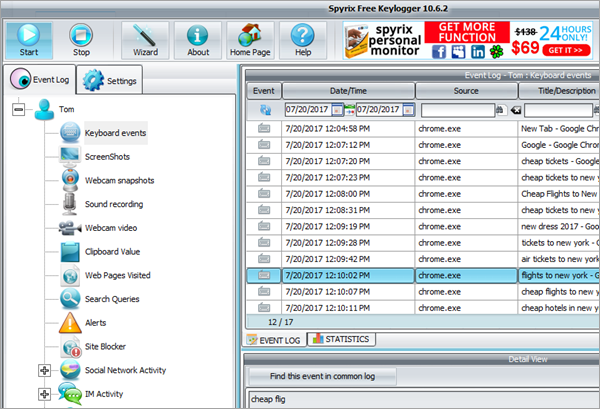The image size is (600, 409).
Task: Open the Webcam video camcorder icon
Action: 70,228
